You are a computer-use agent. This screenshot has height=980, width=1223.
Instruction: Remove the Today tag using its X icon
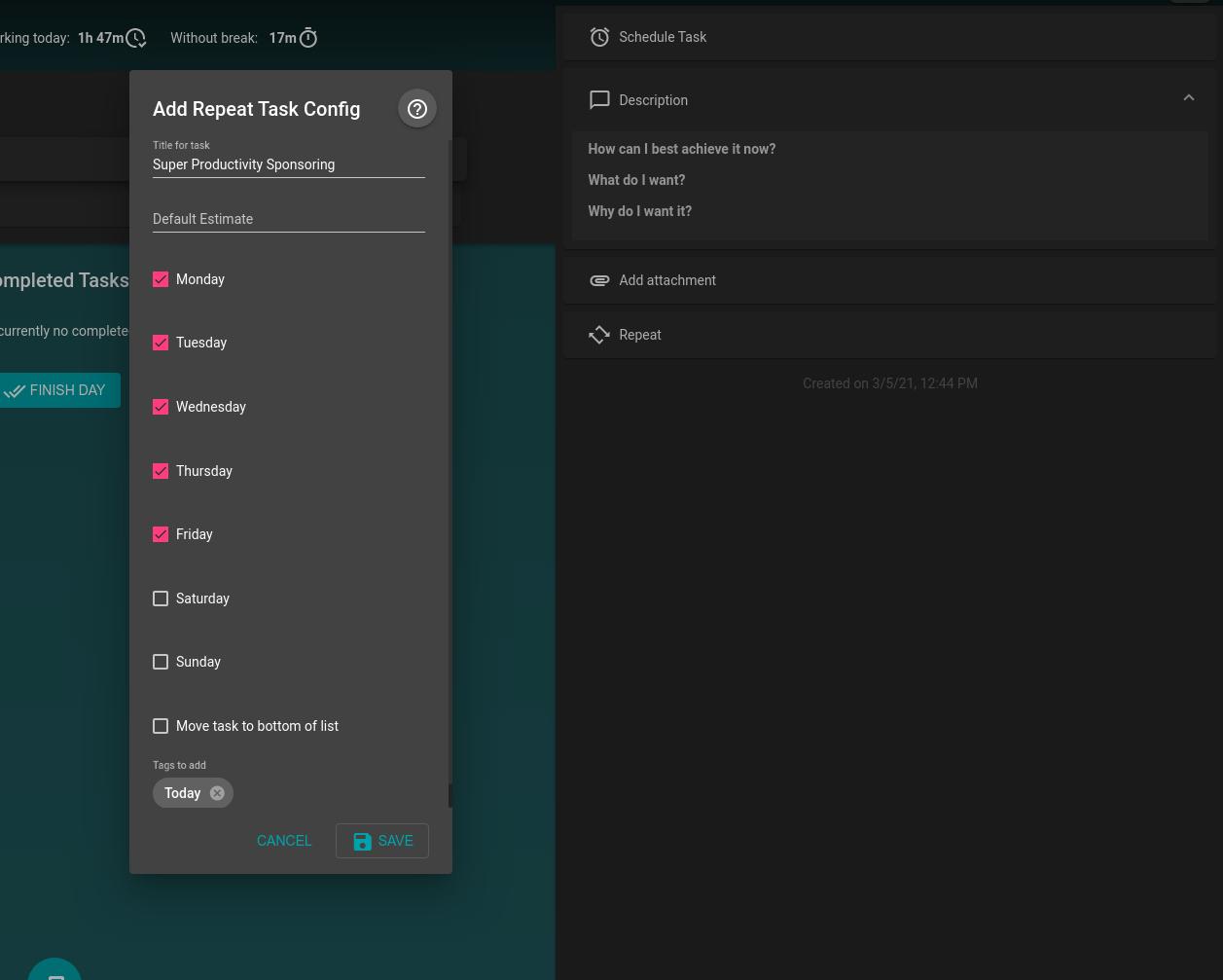[x=216, y=792]
